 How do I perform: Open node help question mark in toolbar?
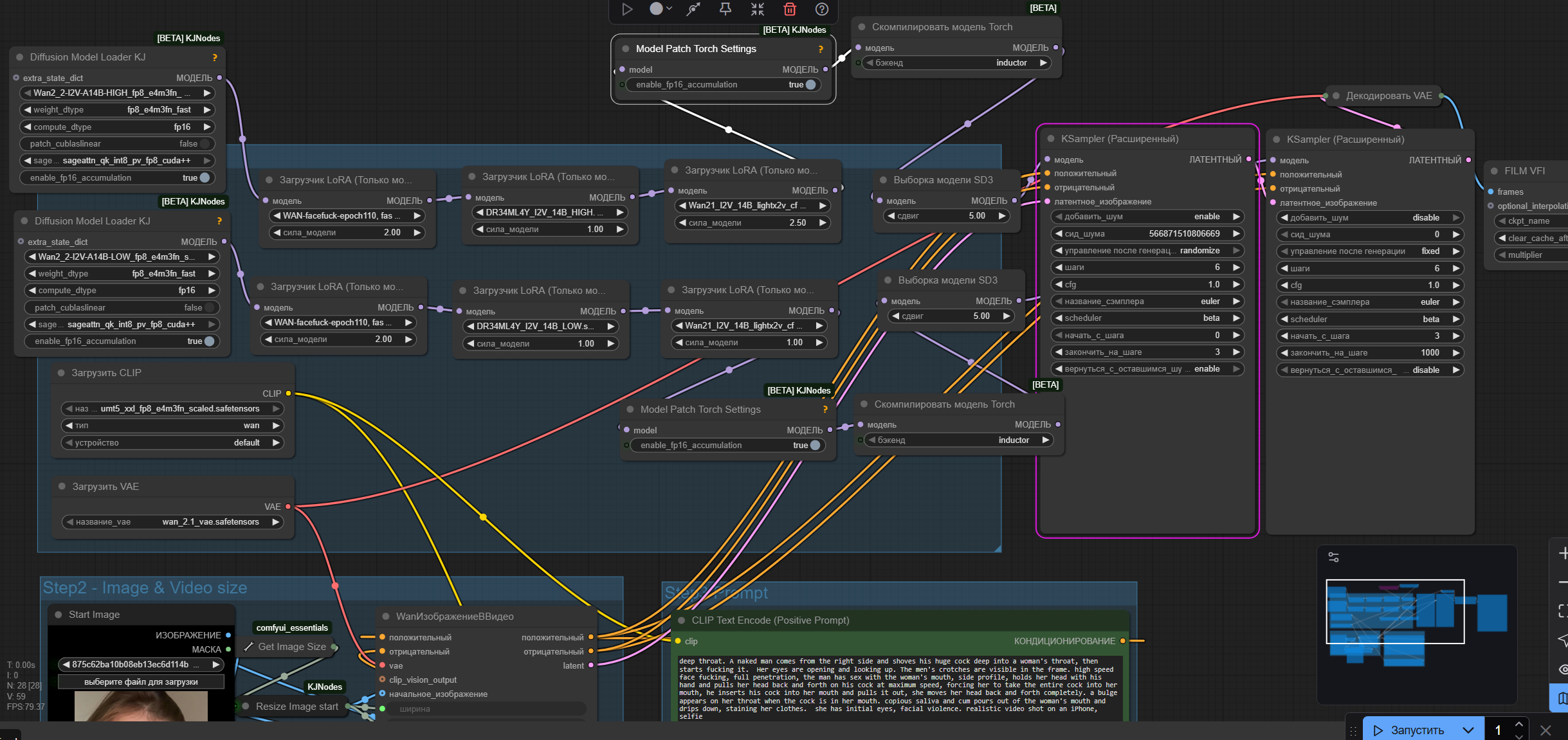(x=821, y=9)
